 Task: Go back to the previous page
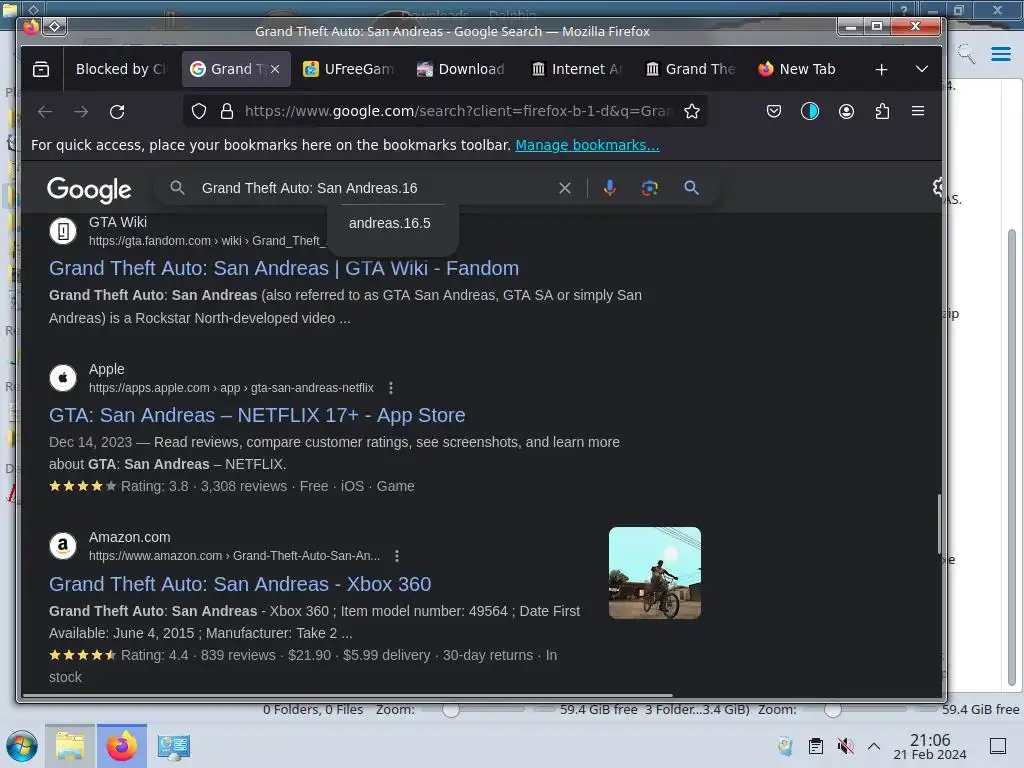click(x=45, y=112)
